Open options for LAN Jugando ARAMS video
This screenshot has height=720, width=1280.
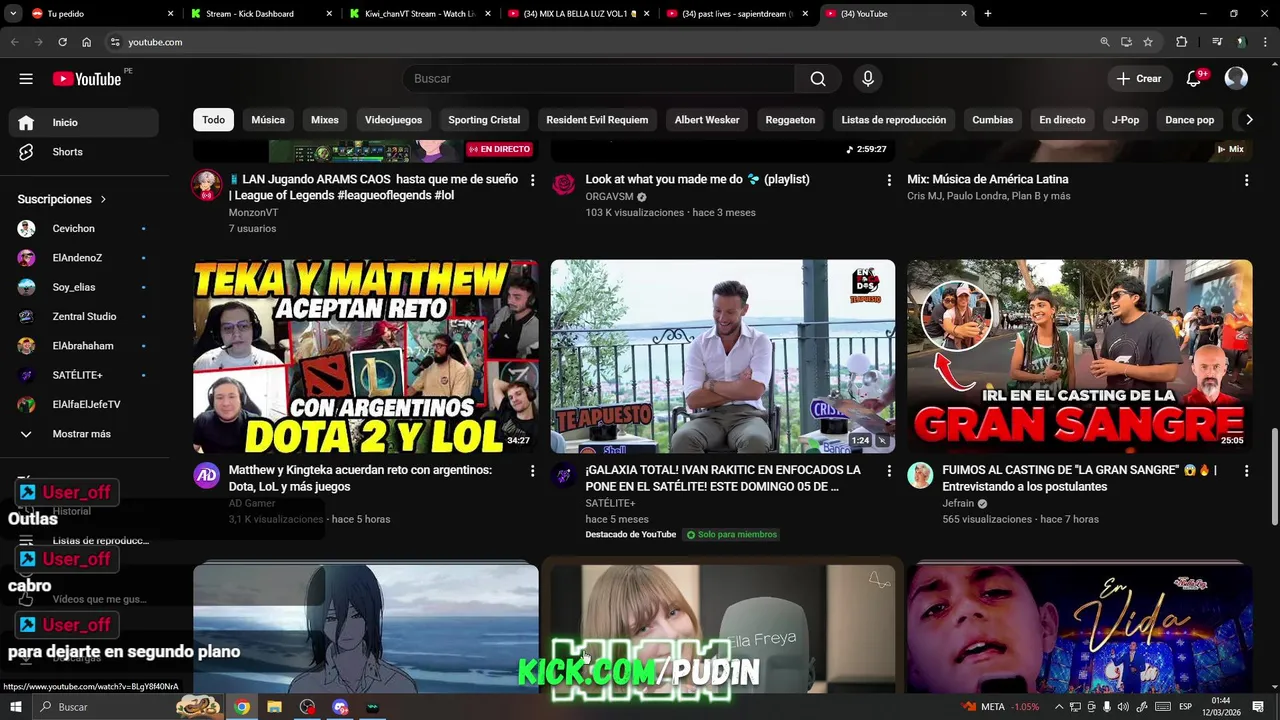(x=532, y=180)
